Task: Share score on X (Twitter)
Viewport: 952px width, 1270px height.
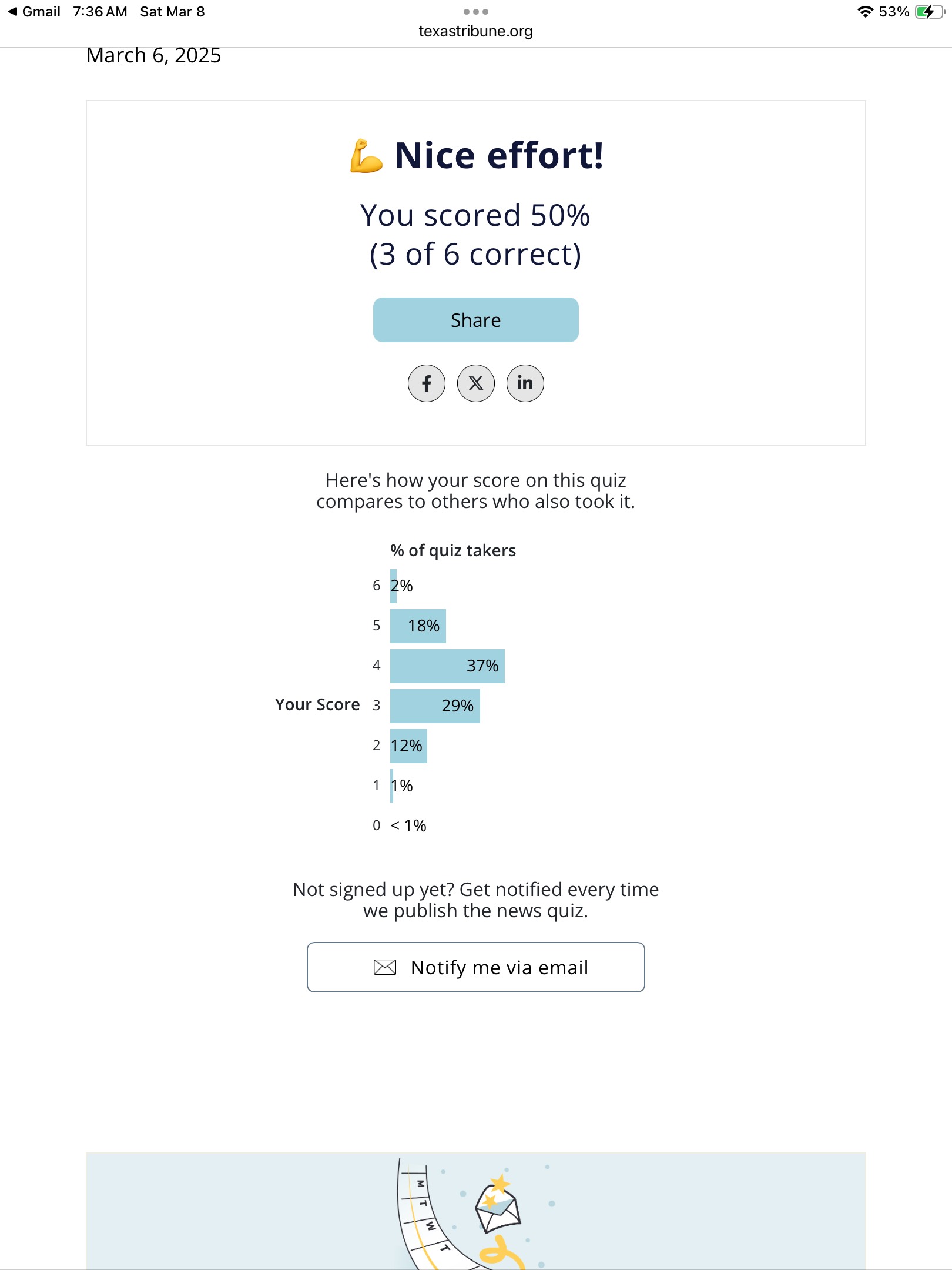Action: [476, 383]
